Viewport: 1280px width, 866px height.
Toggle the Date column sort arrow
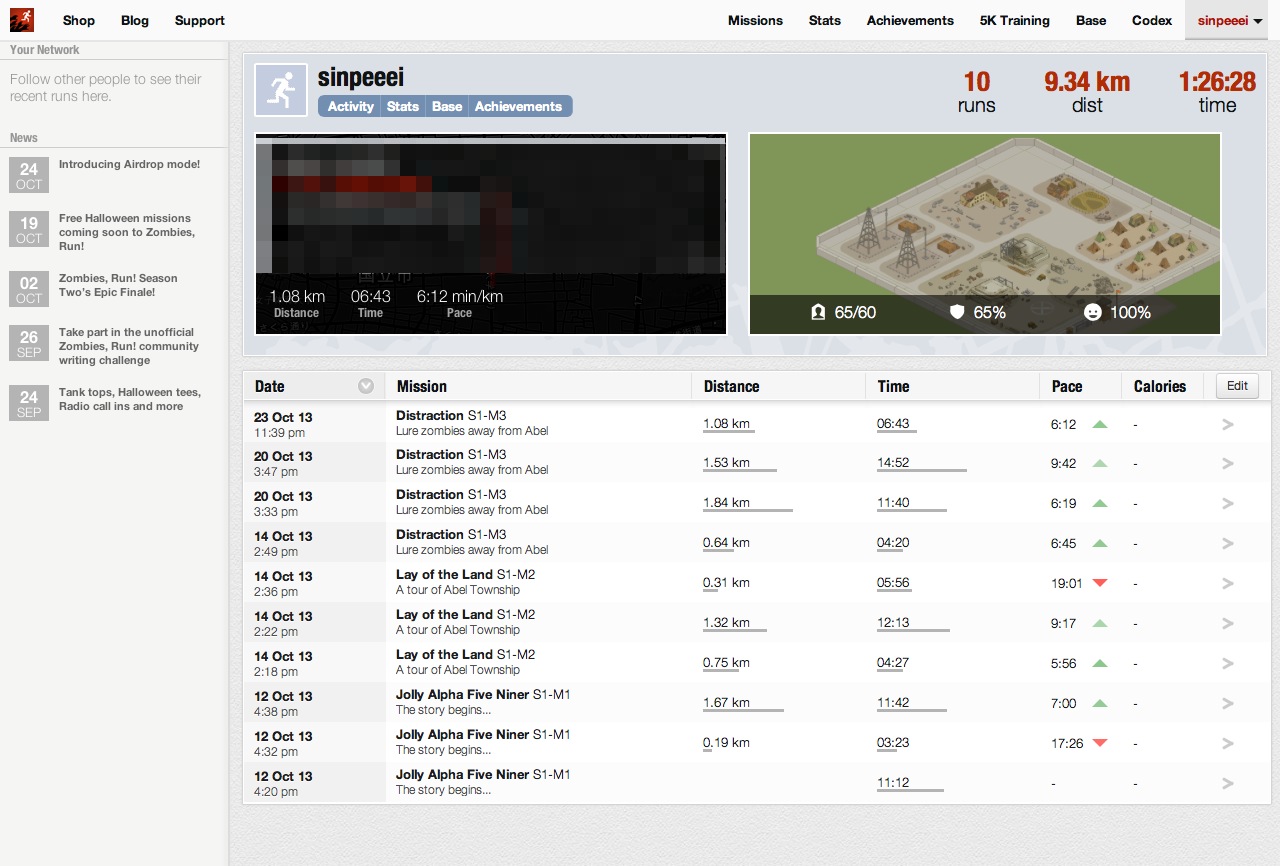366,386
